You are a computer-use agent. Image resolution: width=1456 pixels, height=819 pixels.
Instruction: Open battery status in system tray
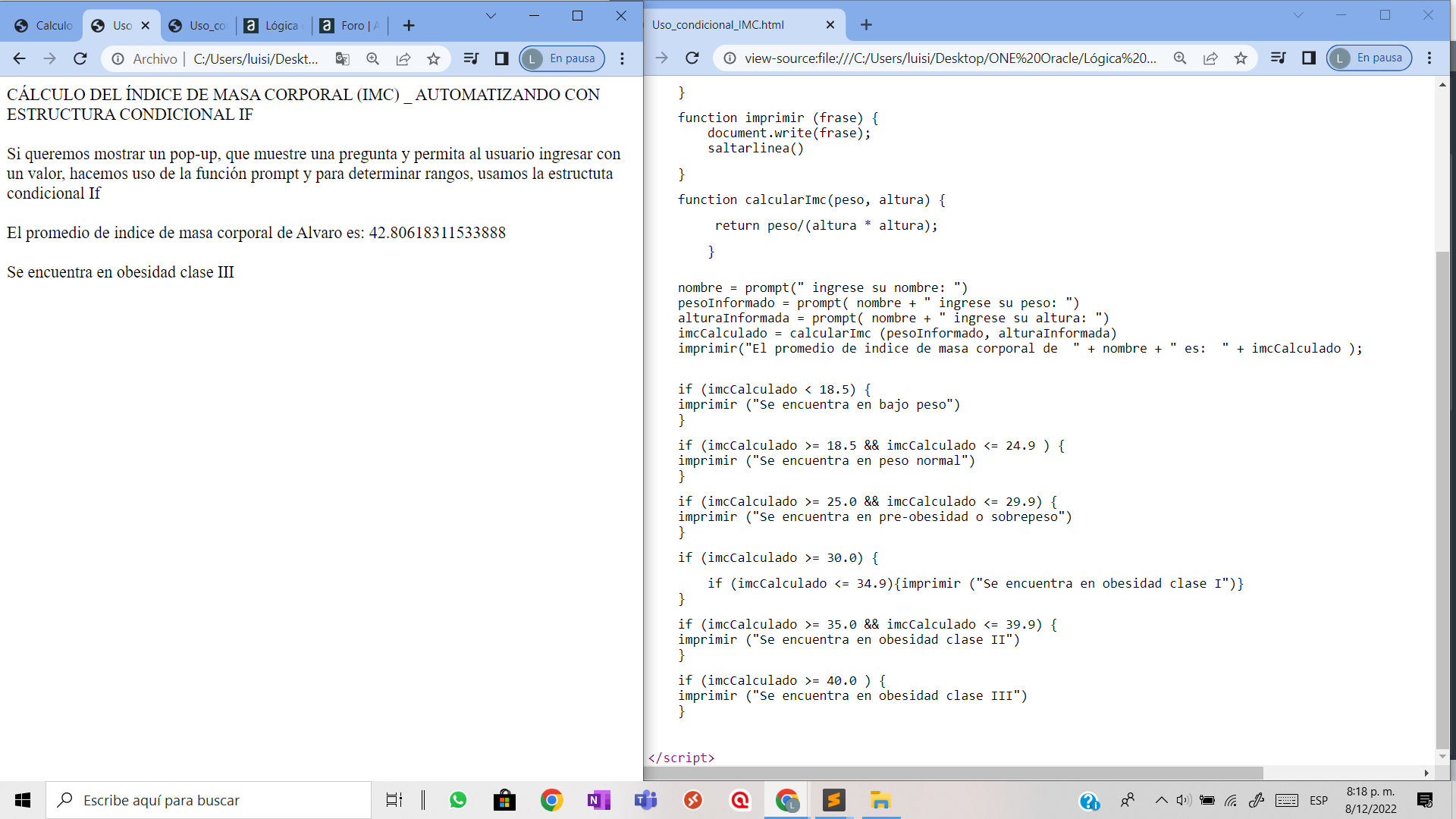(1207, 800)
